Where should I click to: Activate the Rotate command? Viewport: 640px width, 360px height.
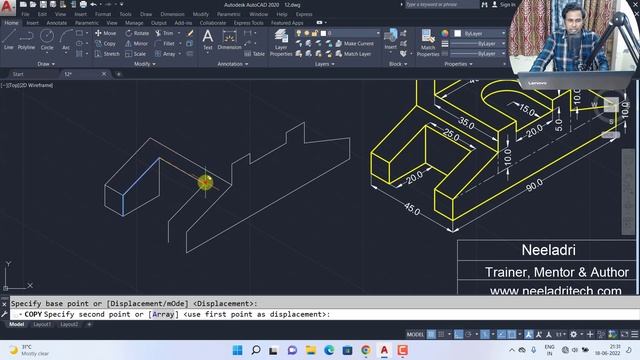point(137,33)
